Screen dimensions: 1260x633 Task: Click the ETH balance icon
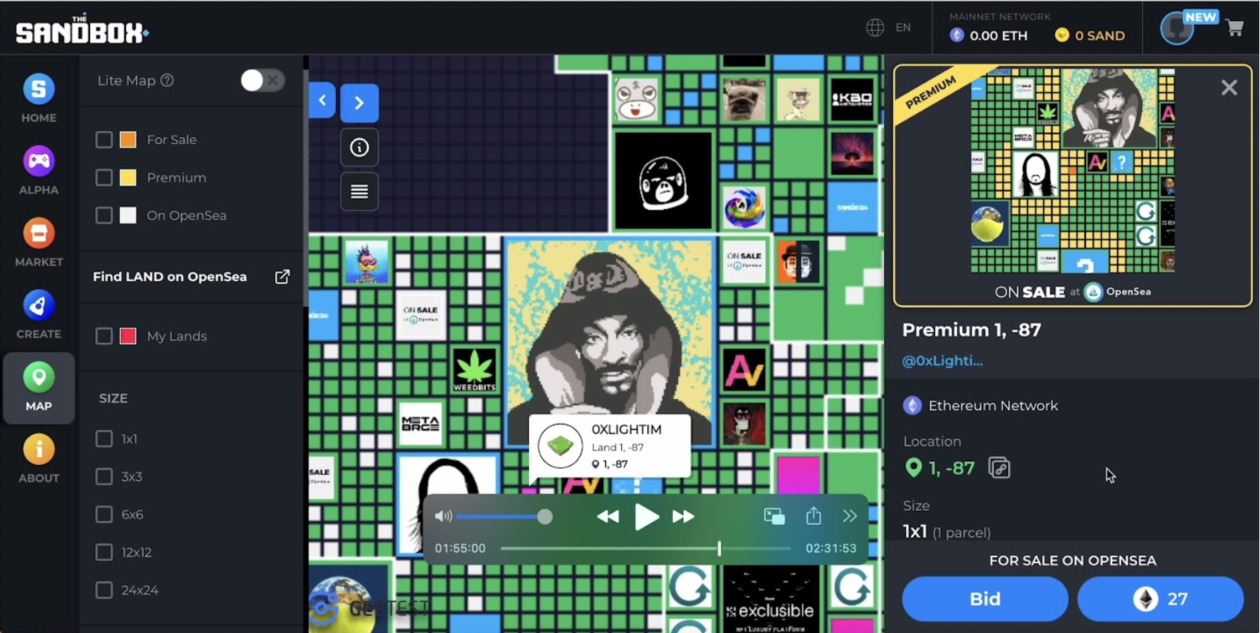(957, 35)
